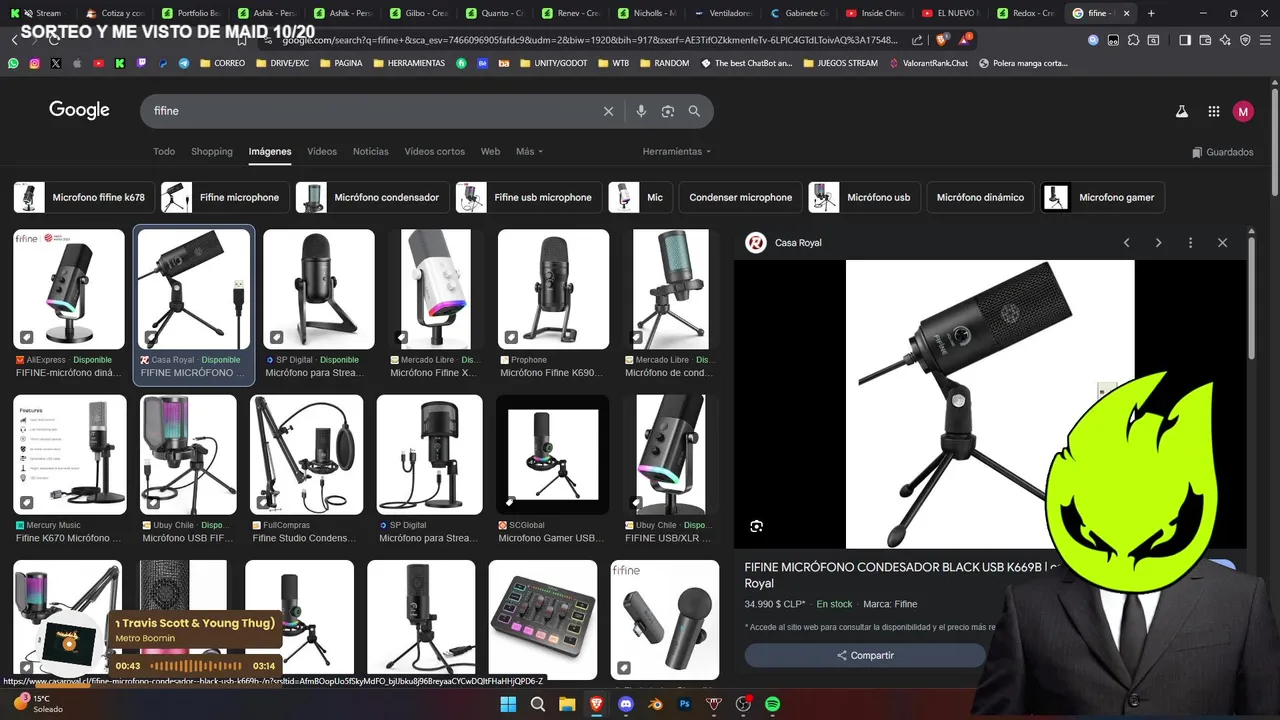Switch to the Todo results tab

[164, 151]
